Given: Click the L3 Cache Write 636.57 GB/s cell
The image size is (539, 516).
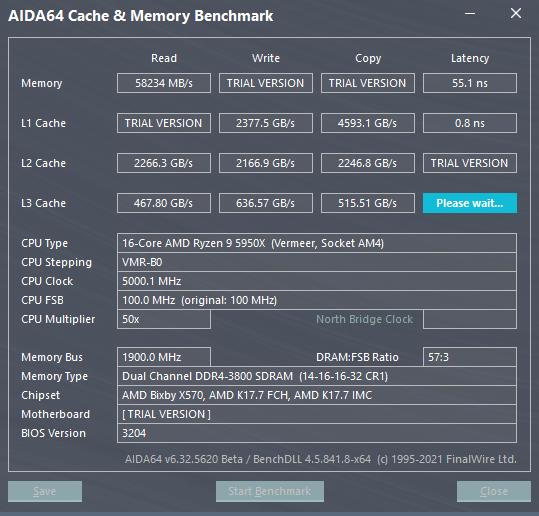Looking at the screenshot, I should 266,203.
